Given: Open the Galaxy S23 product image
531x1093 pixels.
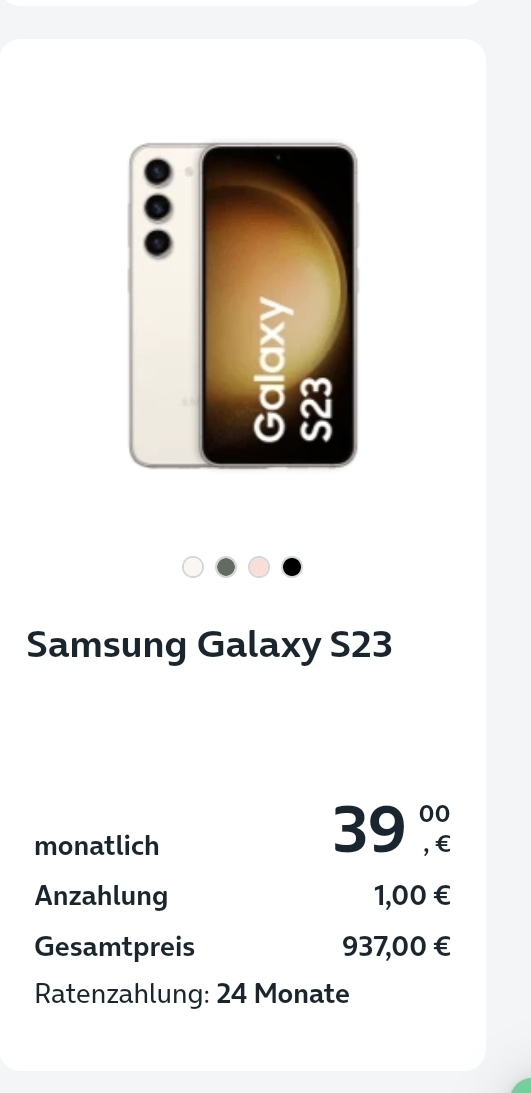Looking at the screenshot, I should tap(243, 305).
